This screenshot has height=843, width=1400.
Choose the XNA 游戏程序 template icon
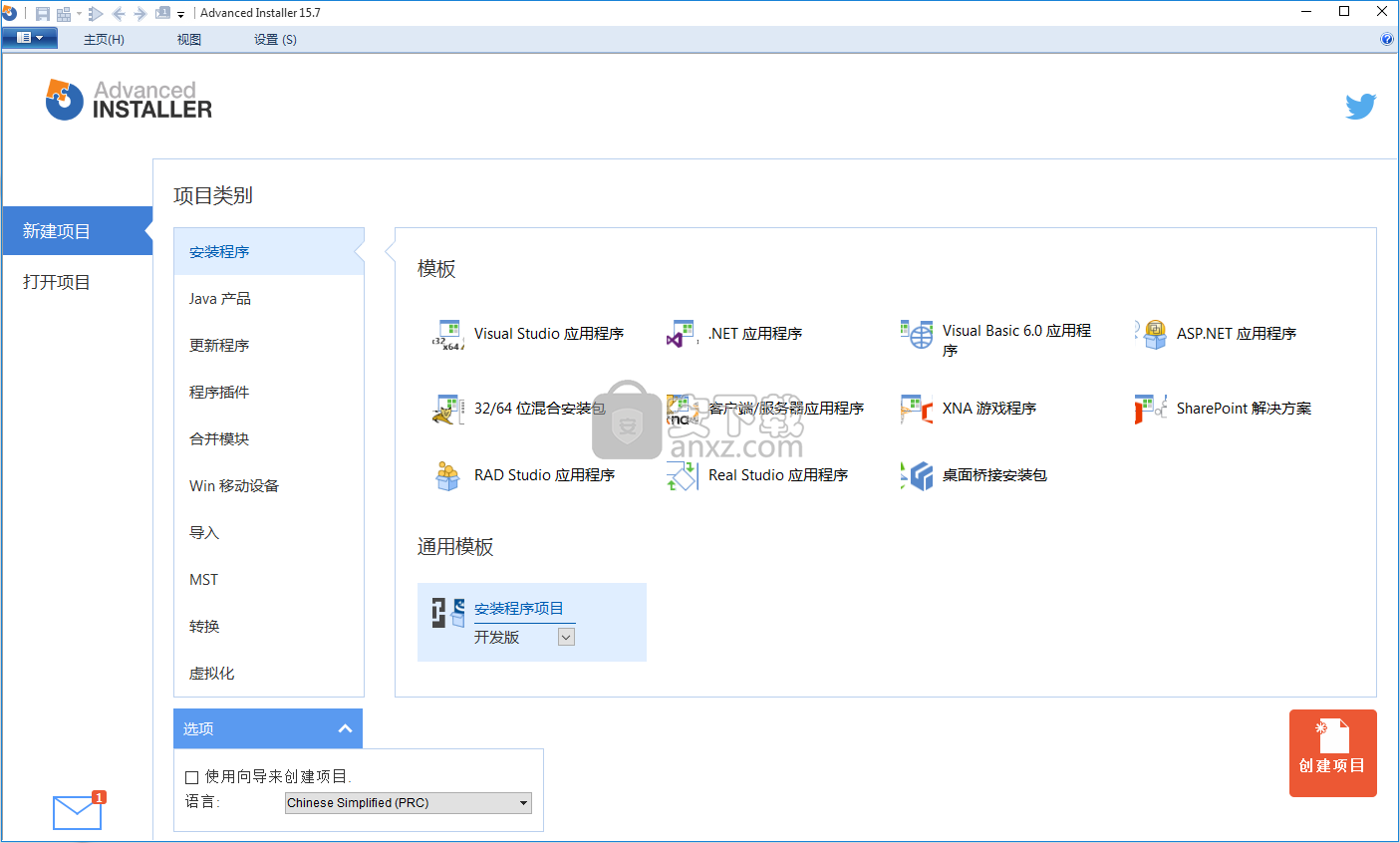point(916,409)
